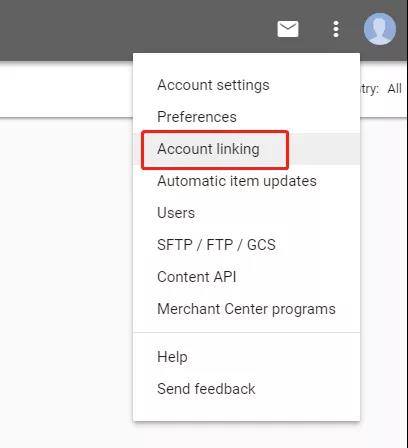Image resolution: width=408 pixels, height=448 pixels.
Task: Open the Content API settings
Action: [197, 277]
